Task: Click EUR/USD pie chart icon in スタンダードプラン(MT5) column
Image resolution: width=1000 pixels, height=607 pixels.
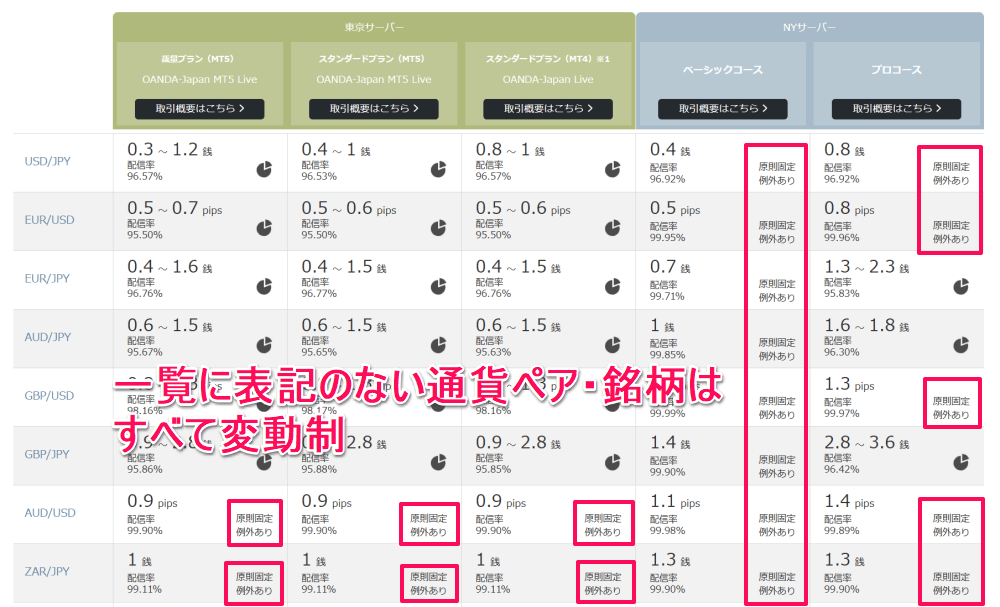Action: pyautogui.click(x=438, y=228)
